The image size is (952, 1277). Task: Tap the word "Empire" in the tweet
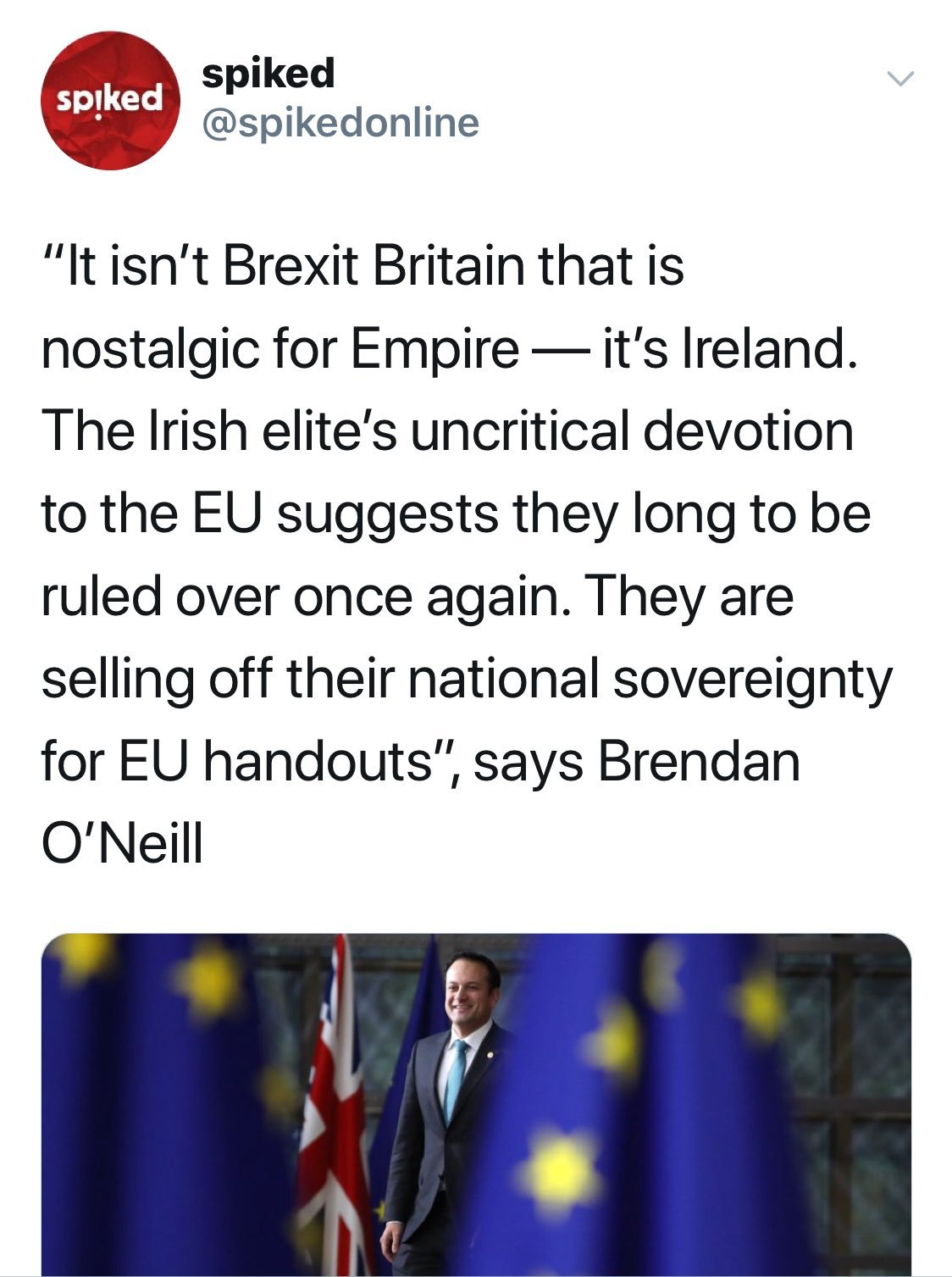pos(433,348)
